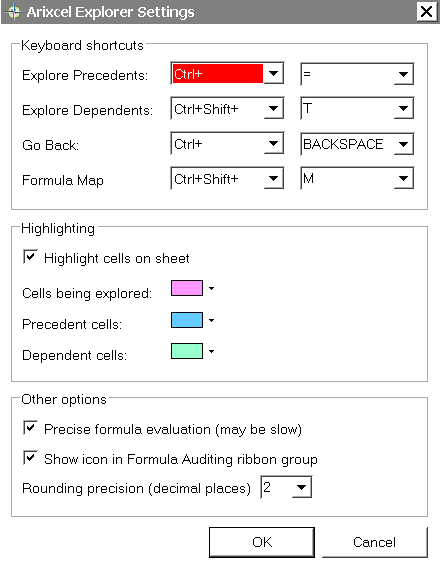
Task: Toggle Highlight cells on sheet checkbox
Action: click(30, 257)
